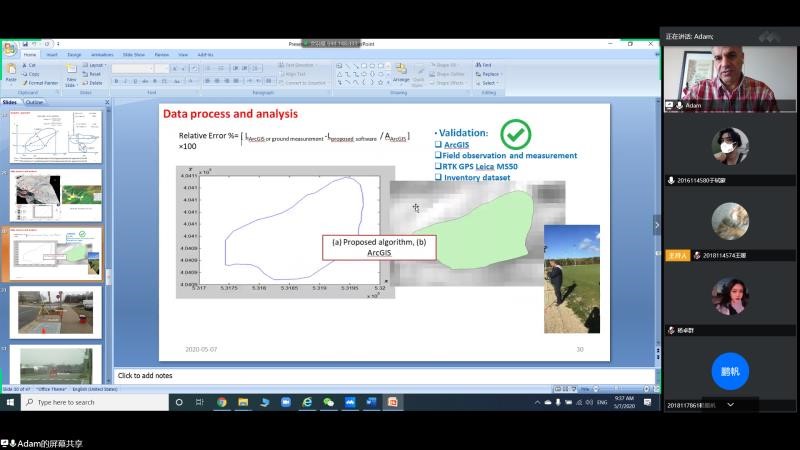Open the Layout dropdown in Slides group
Screen dimensions: 800x450
point(95,64)
